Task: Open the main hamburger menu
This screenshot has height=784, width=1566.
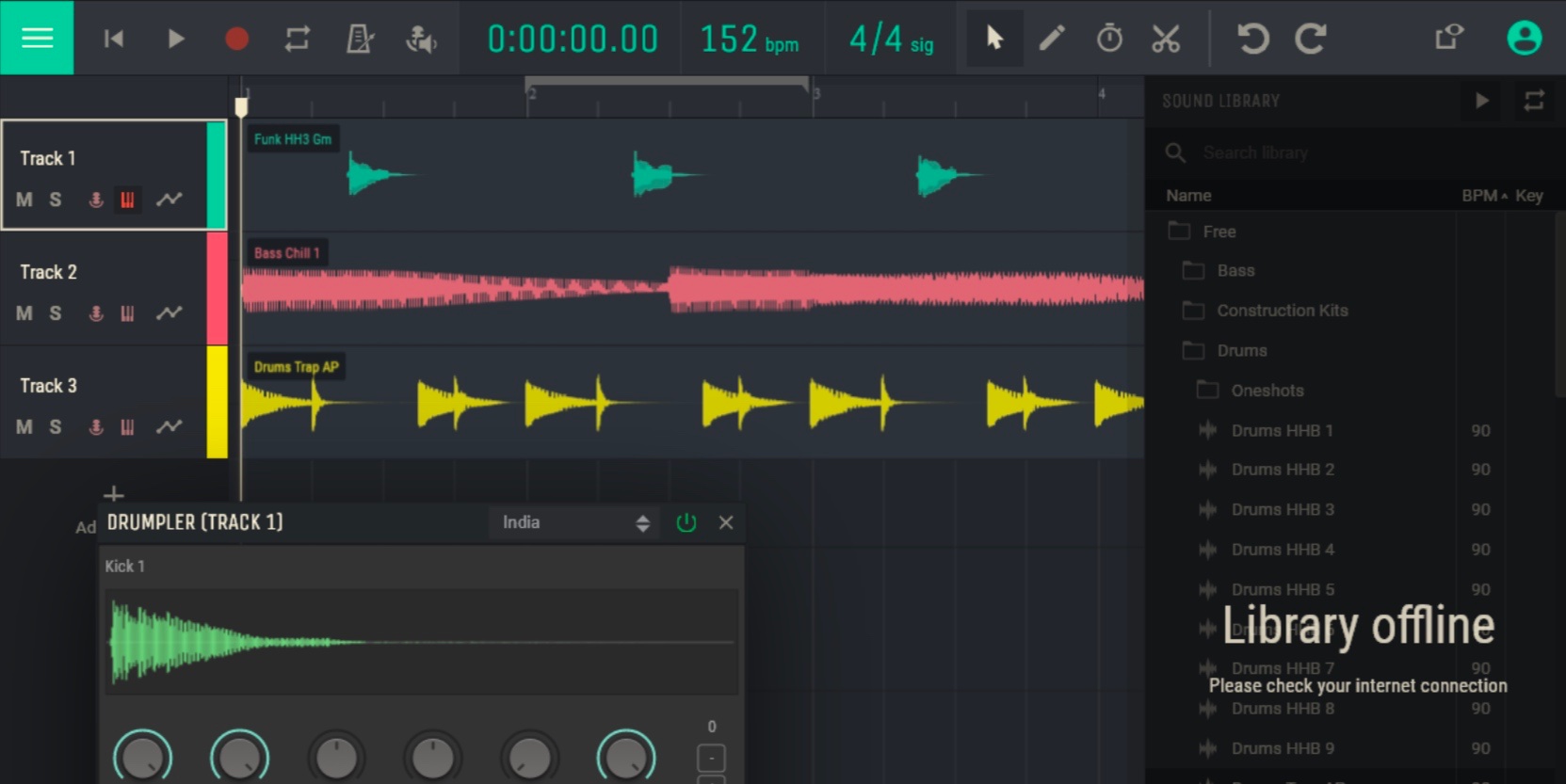Action: [x=37, y=38]
